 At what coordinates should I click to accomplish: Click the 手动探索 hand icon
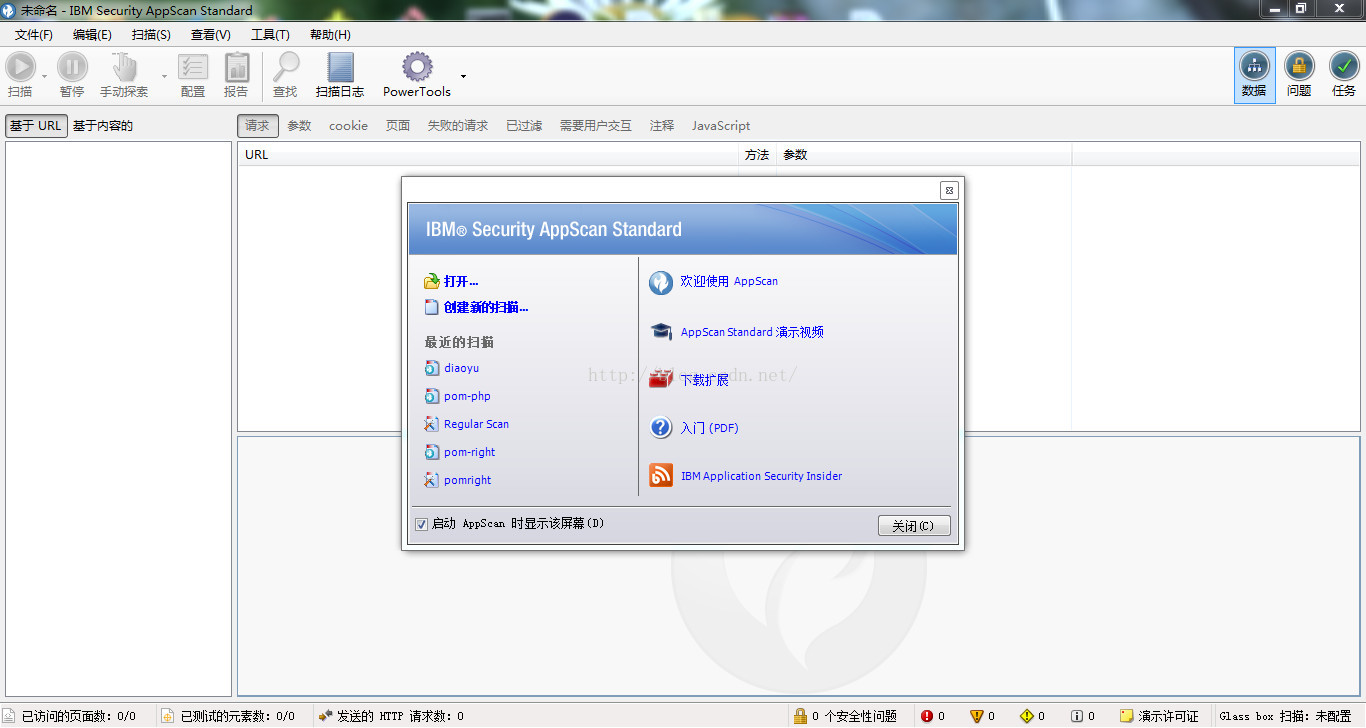click(x=124, y=67)
